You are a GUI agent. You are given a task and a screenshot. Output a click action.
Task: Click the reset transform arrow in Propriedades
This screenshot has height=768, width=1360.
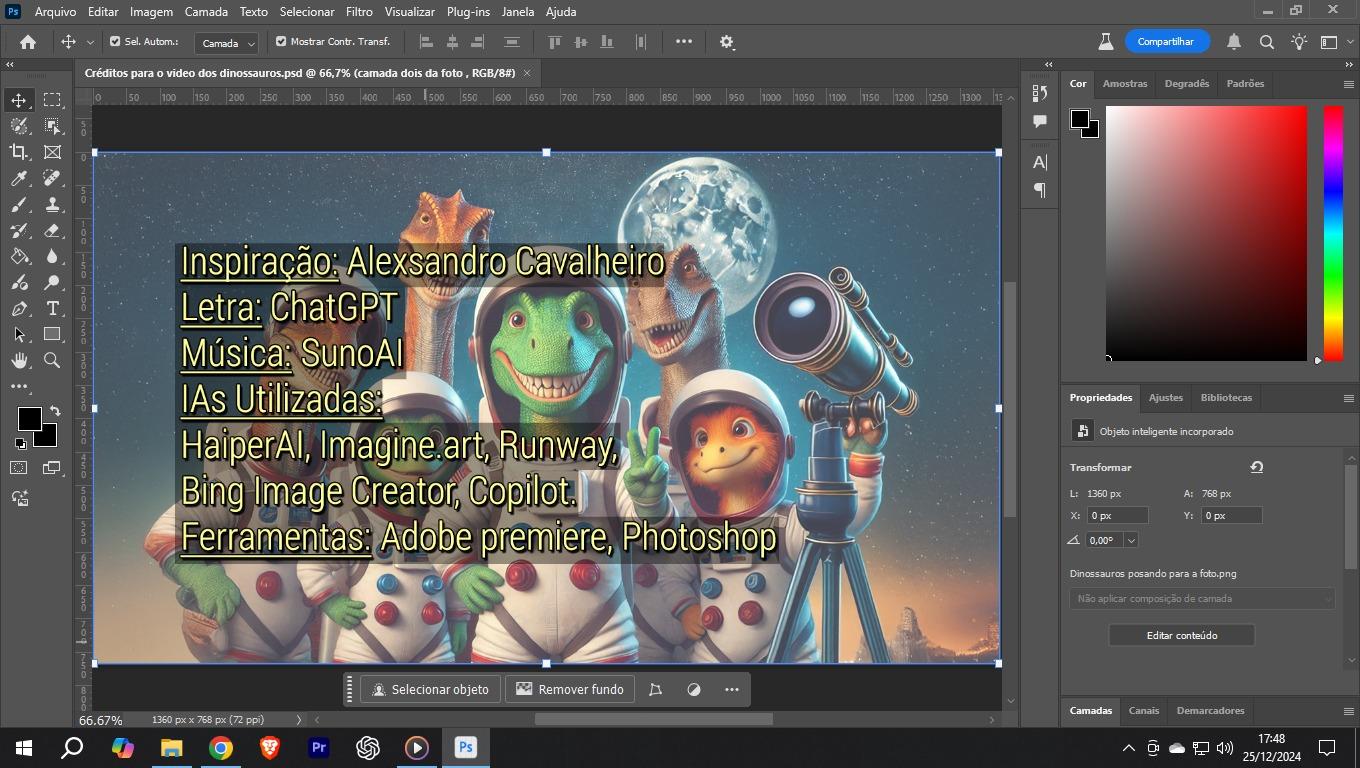click(x=1257, y=467)
